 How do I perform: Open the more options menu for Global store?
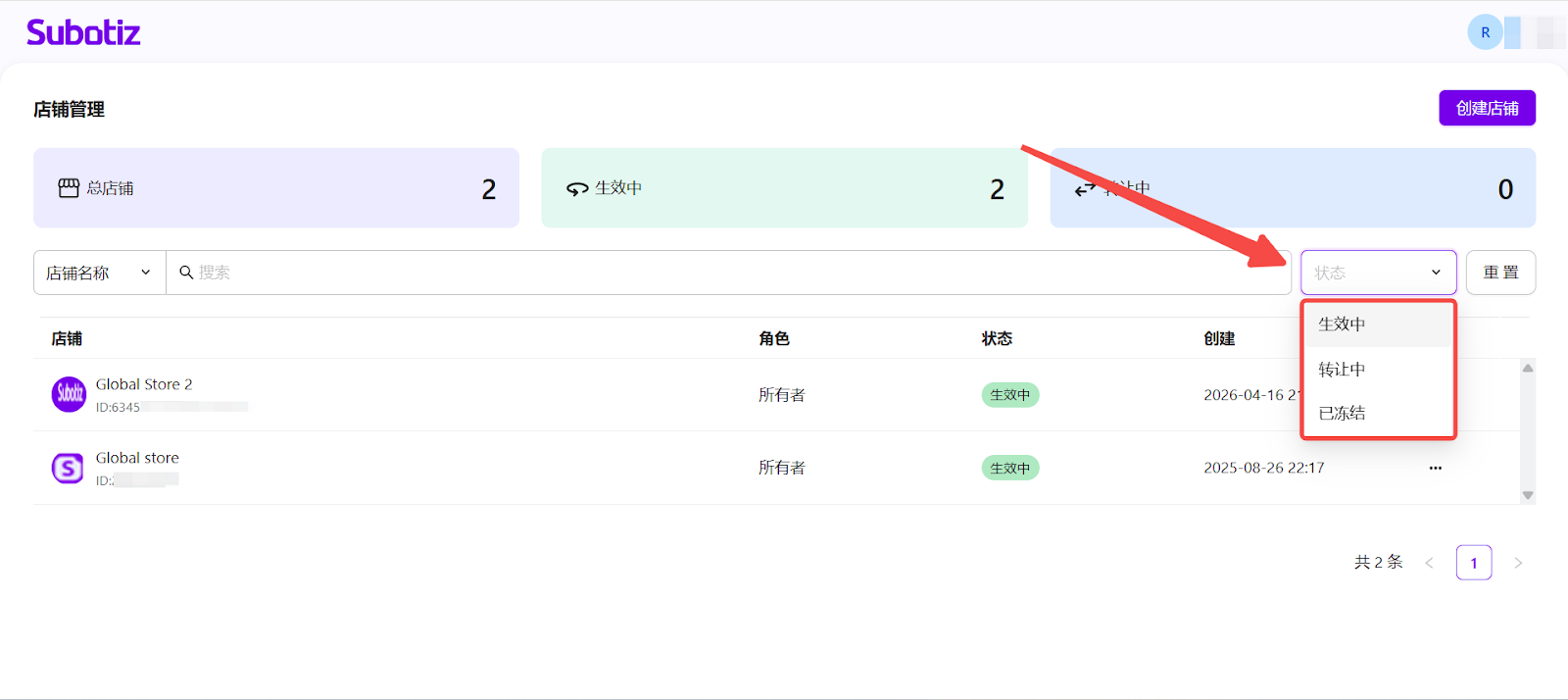point(1435,469)
